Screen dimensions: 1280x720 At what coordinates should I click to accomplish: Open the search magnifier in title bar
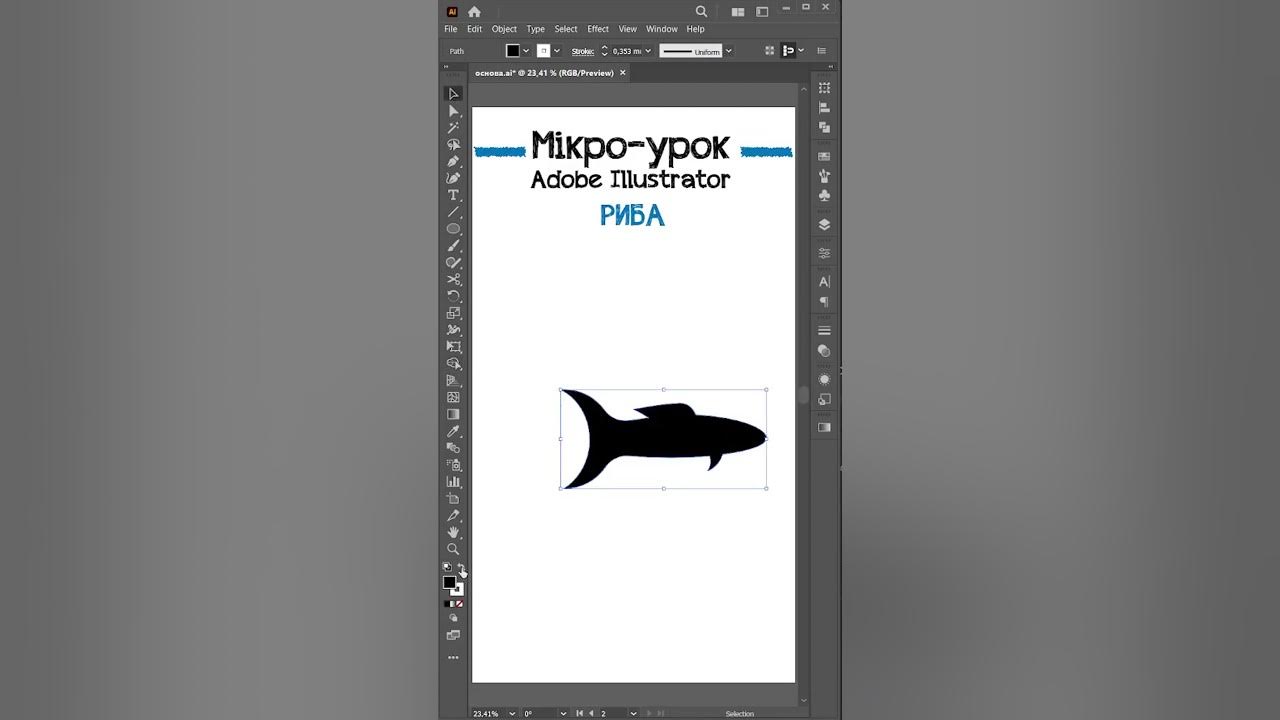701,12
